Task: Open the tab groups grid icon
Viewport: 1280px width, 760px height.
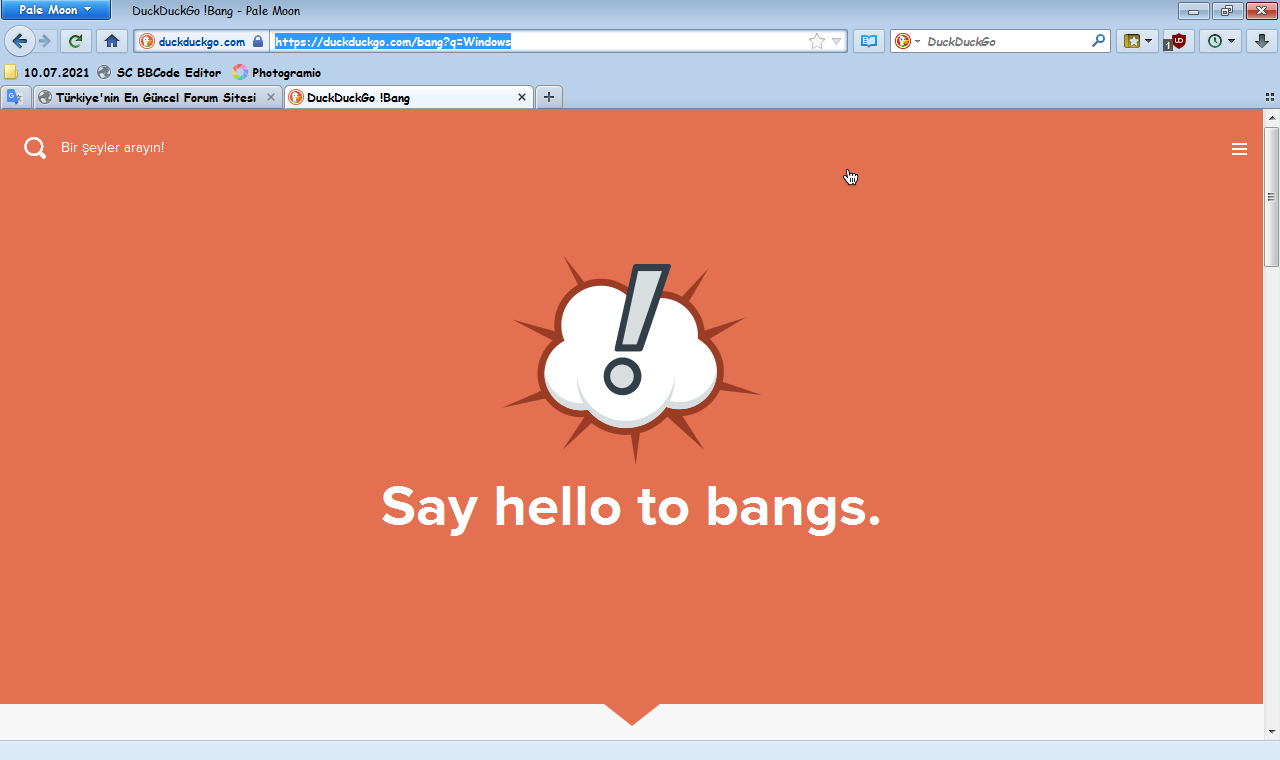Action: 1269,97
